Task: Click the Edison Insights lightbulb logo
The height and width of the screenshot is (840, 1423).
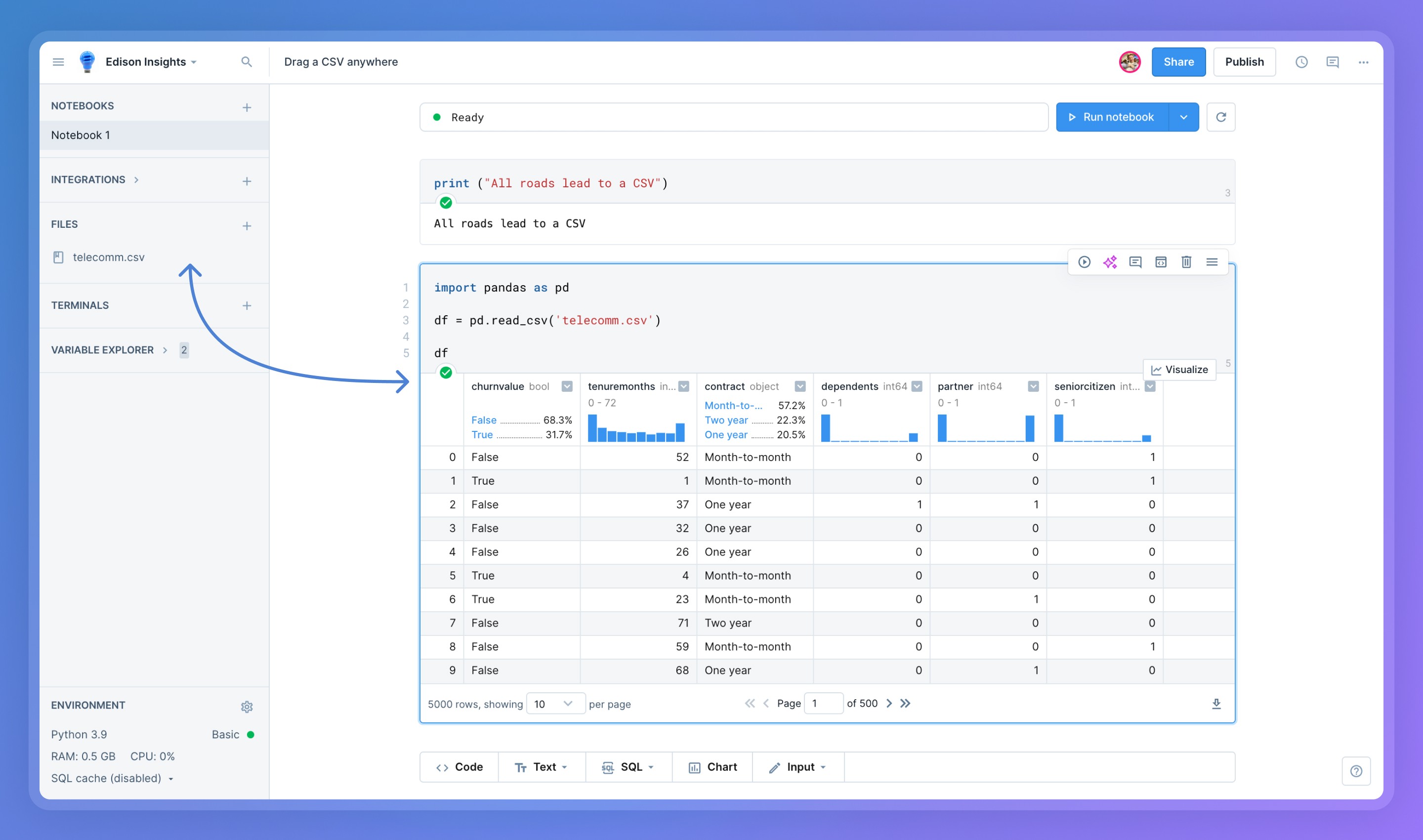Action: coord(86,62)
